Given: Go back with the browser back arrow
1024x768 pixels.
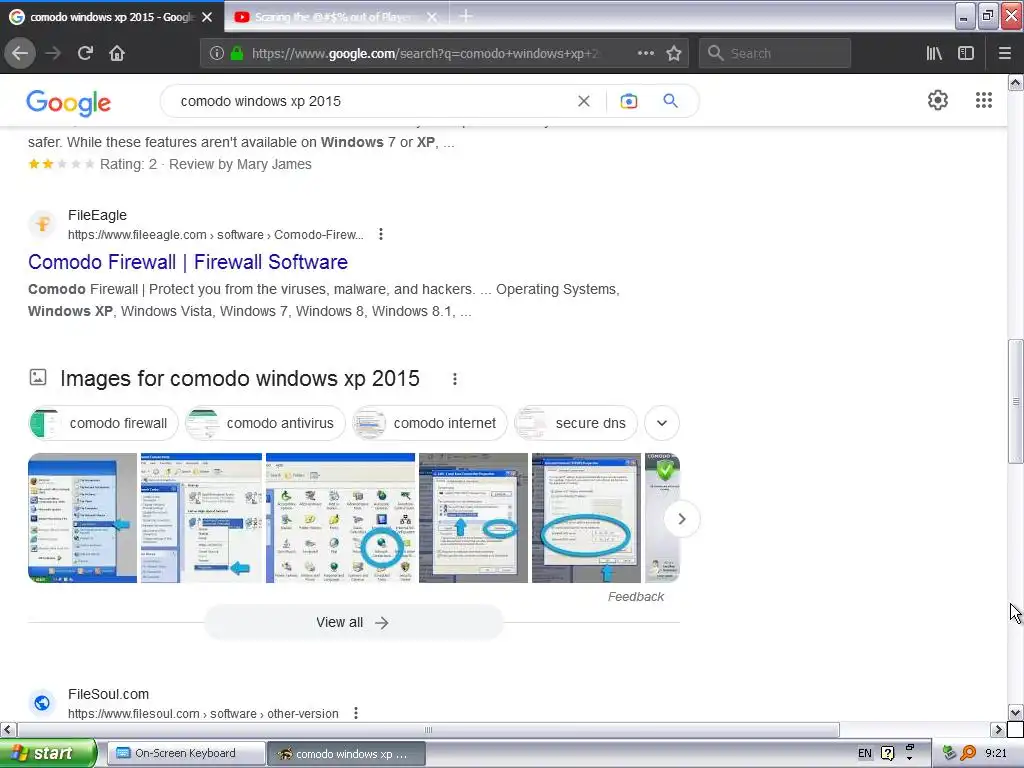Looking at the screenshot, I should click(20, 53).
